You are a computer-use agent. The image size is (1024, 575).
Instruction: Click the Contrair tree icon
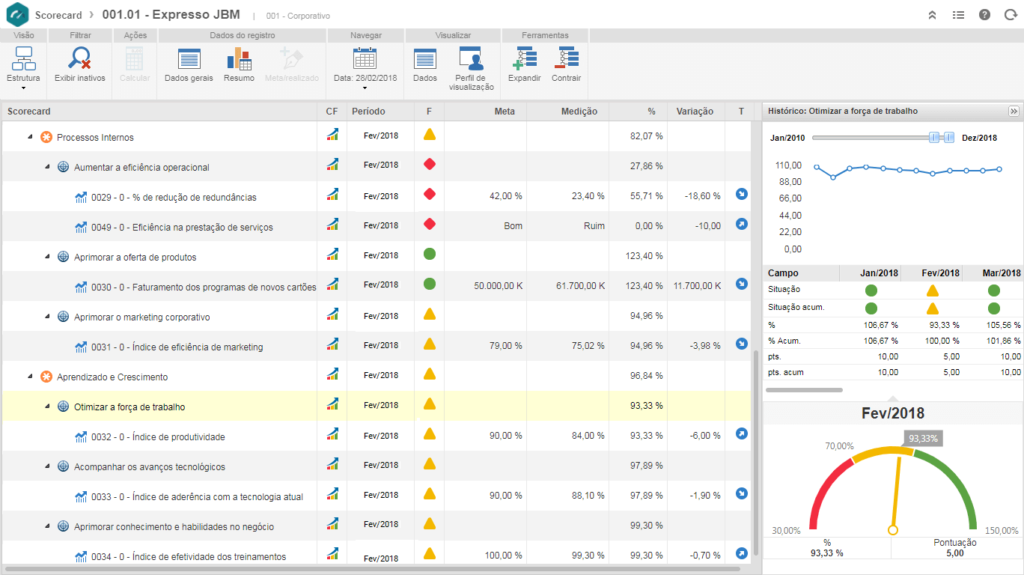566,58
